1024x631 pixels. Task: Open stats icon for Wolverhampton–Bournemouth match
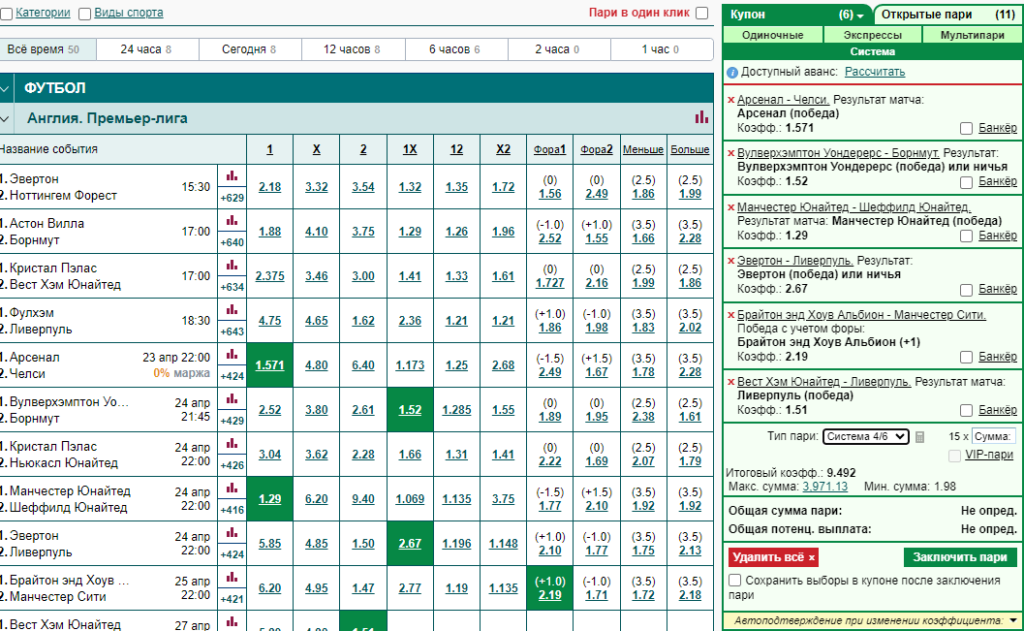(x=232, y=399)
